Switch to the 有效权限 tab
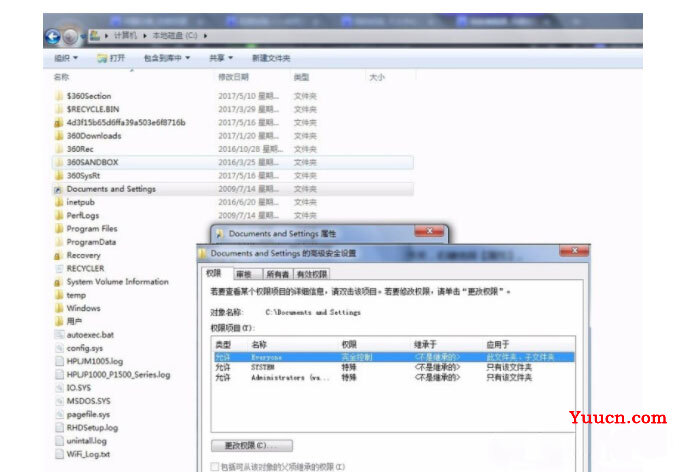This screenshot has width=679, height=472. [x=312, y=274]
